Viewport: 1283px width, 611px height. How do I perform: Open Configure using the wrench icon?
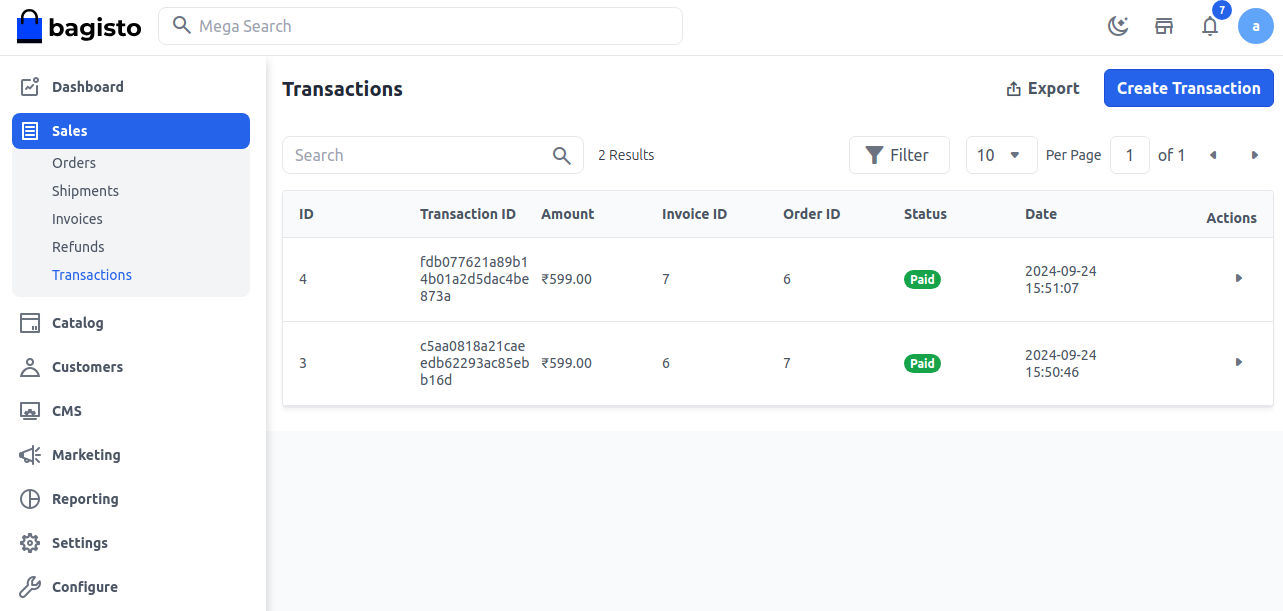(x=29, y=586)
